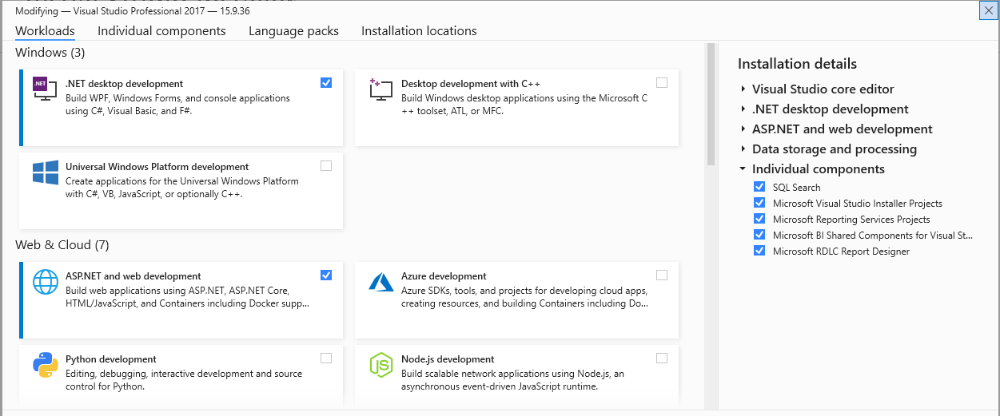Enable the Python development checkbox
1000x416 pixels.
[326, 358]
